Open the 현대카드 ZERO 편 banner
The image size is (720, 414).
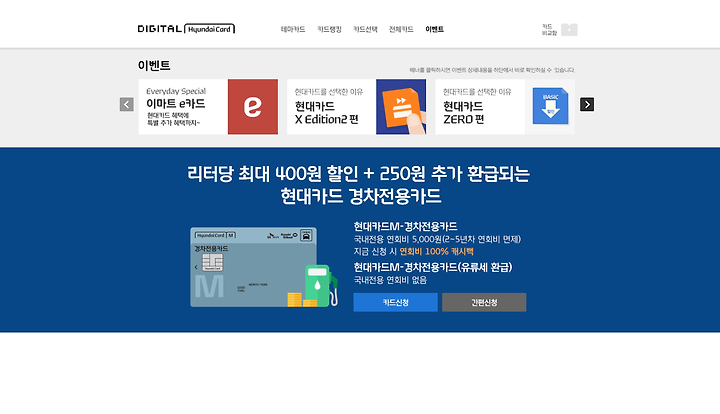505,106
